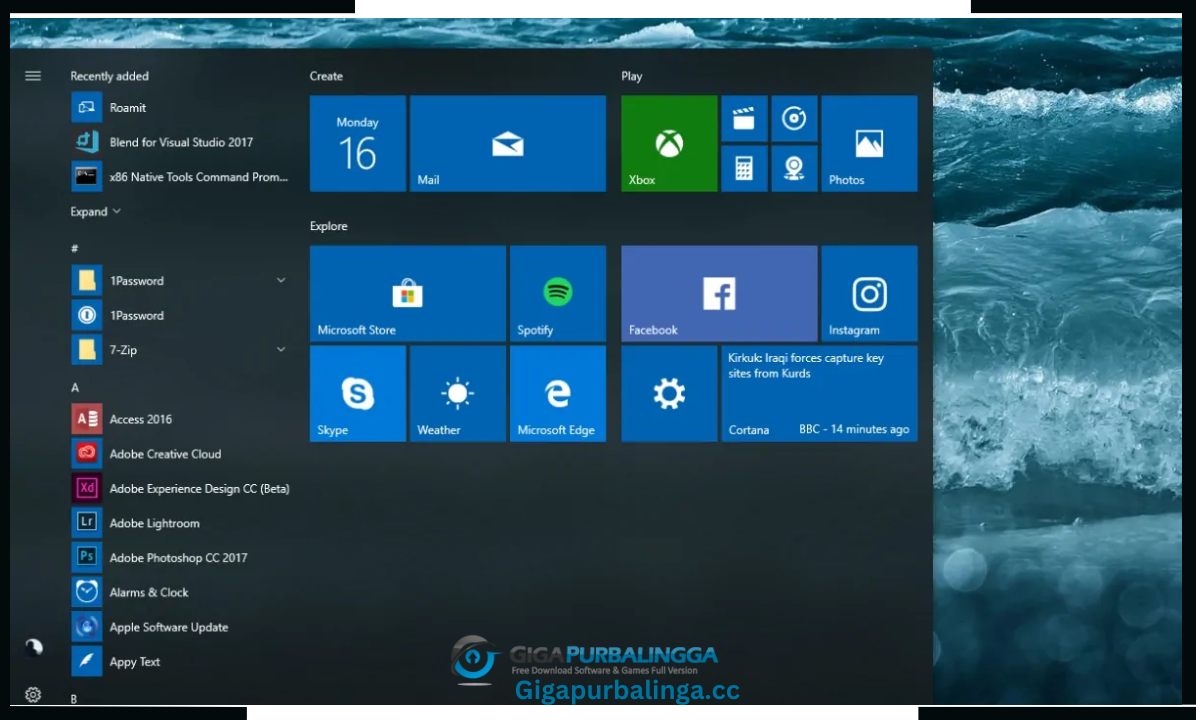Image resolution: width=1200 pixels, height=720 pixels.
Task: Open the Camera webcam small tile
Action: [x=794, y=168]
